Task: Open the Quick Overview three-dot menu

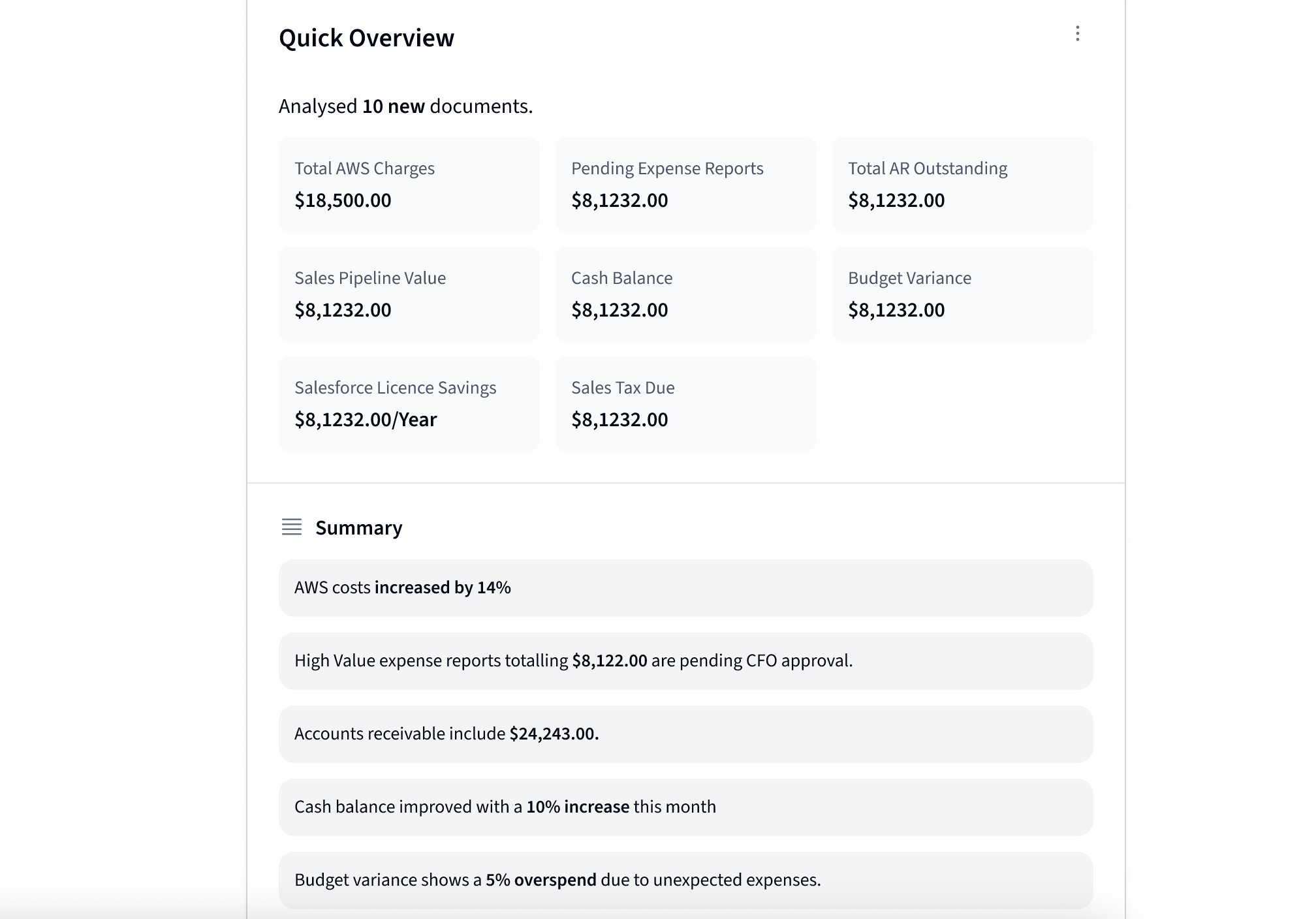Action: click(1077, 34)
